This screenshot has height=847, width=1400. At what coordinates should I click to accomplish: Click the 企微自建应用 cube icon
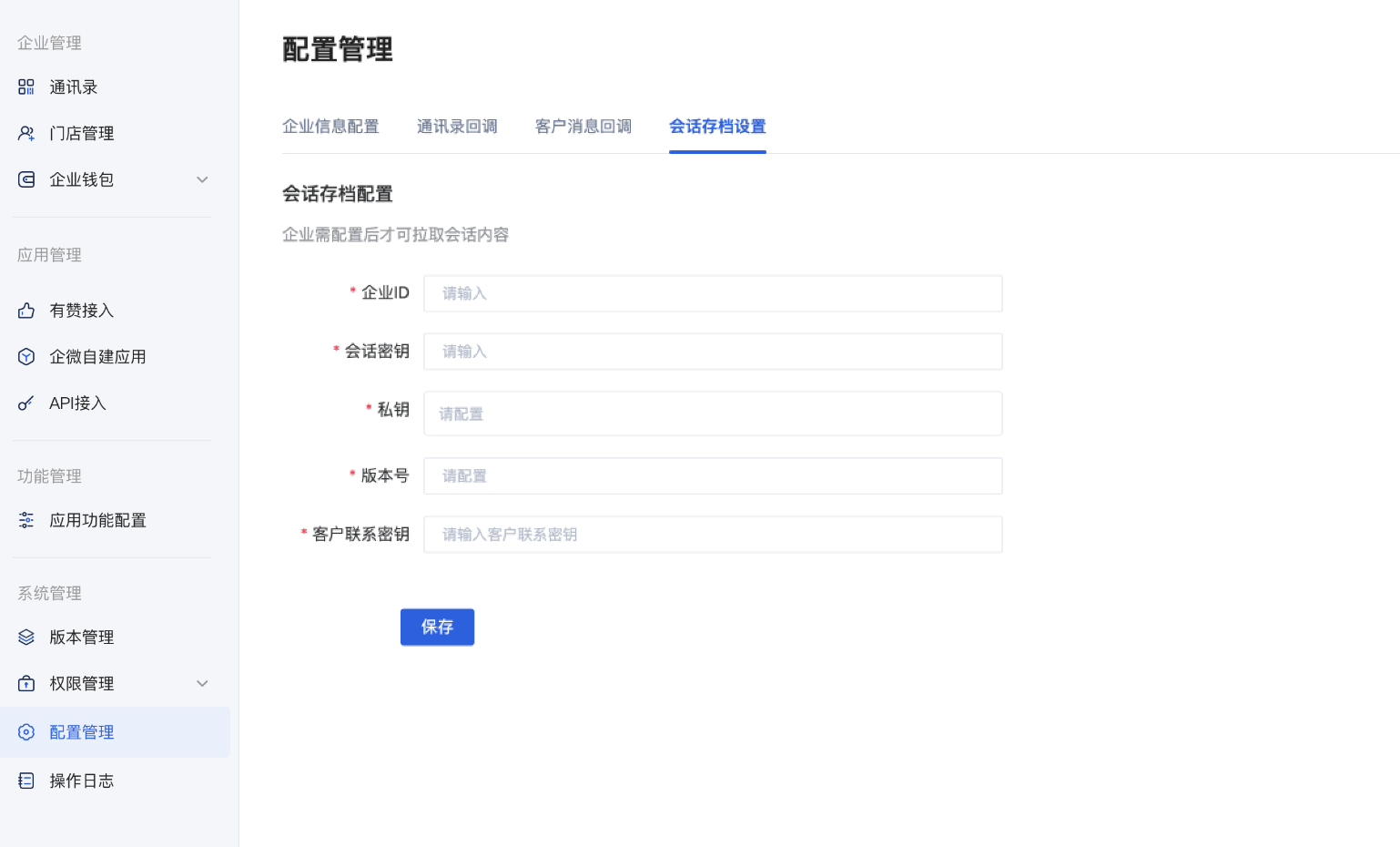[26, 357]
